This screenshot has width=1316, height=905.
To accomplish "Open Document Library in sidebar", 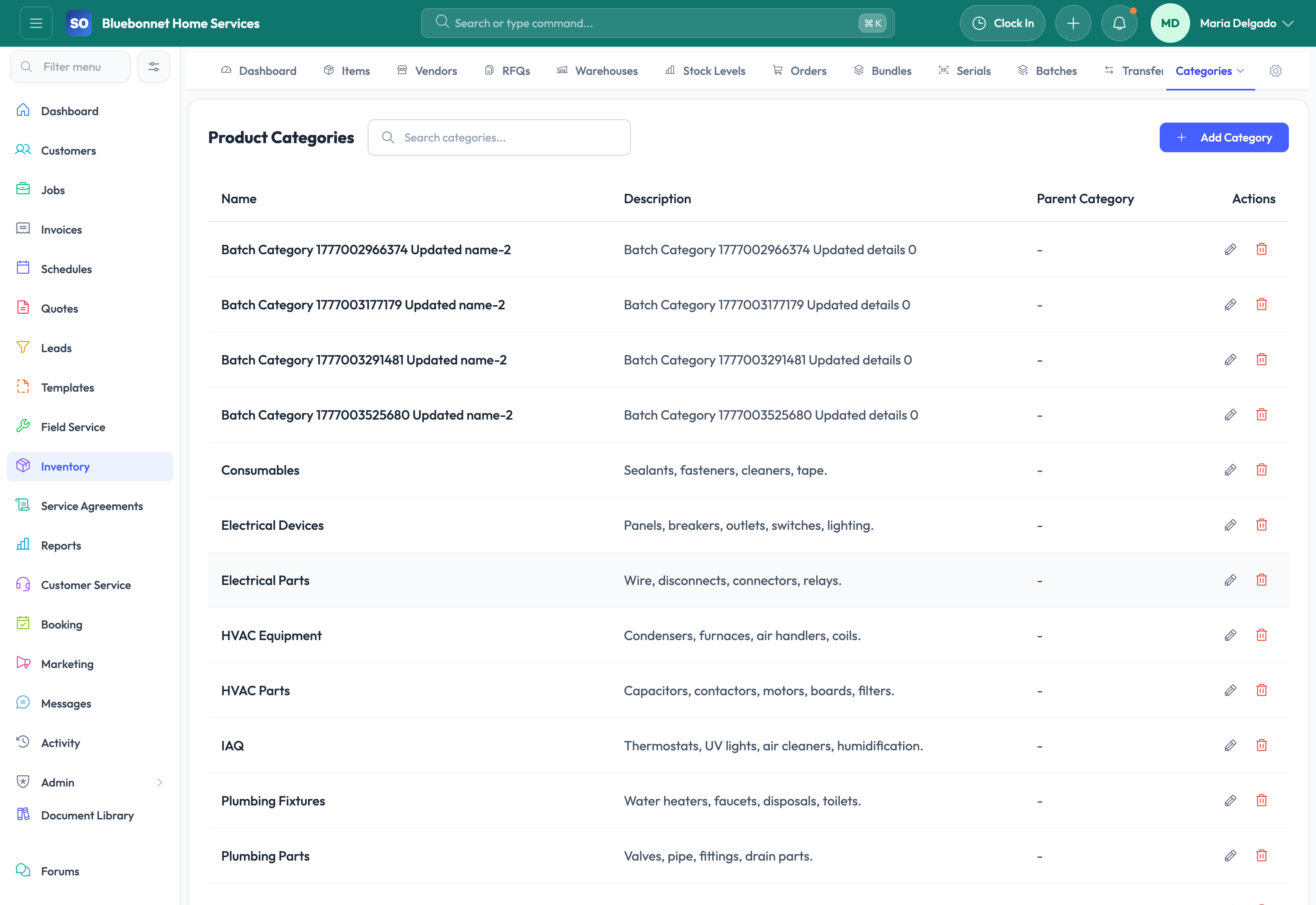I will click(x=90, y=815).
